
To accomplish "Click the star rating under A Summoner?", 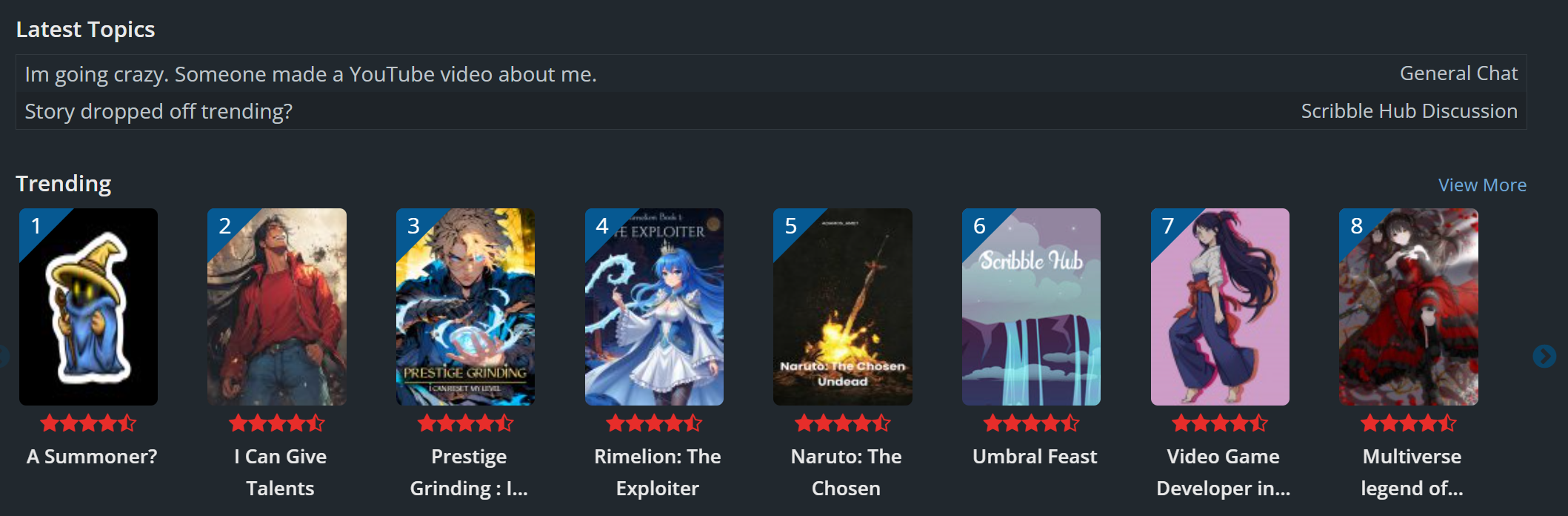I will (88, 423).
